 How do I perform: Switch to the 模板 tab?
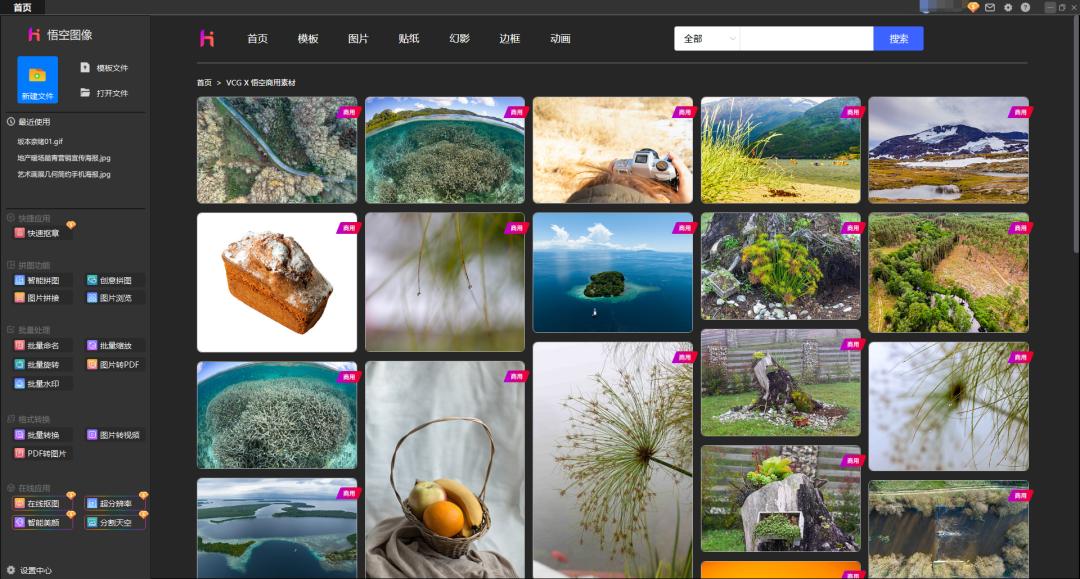tap(308, 39)
